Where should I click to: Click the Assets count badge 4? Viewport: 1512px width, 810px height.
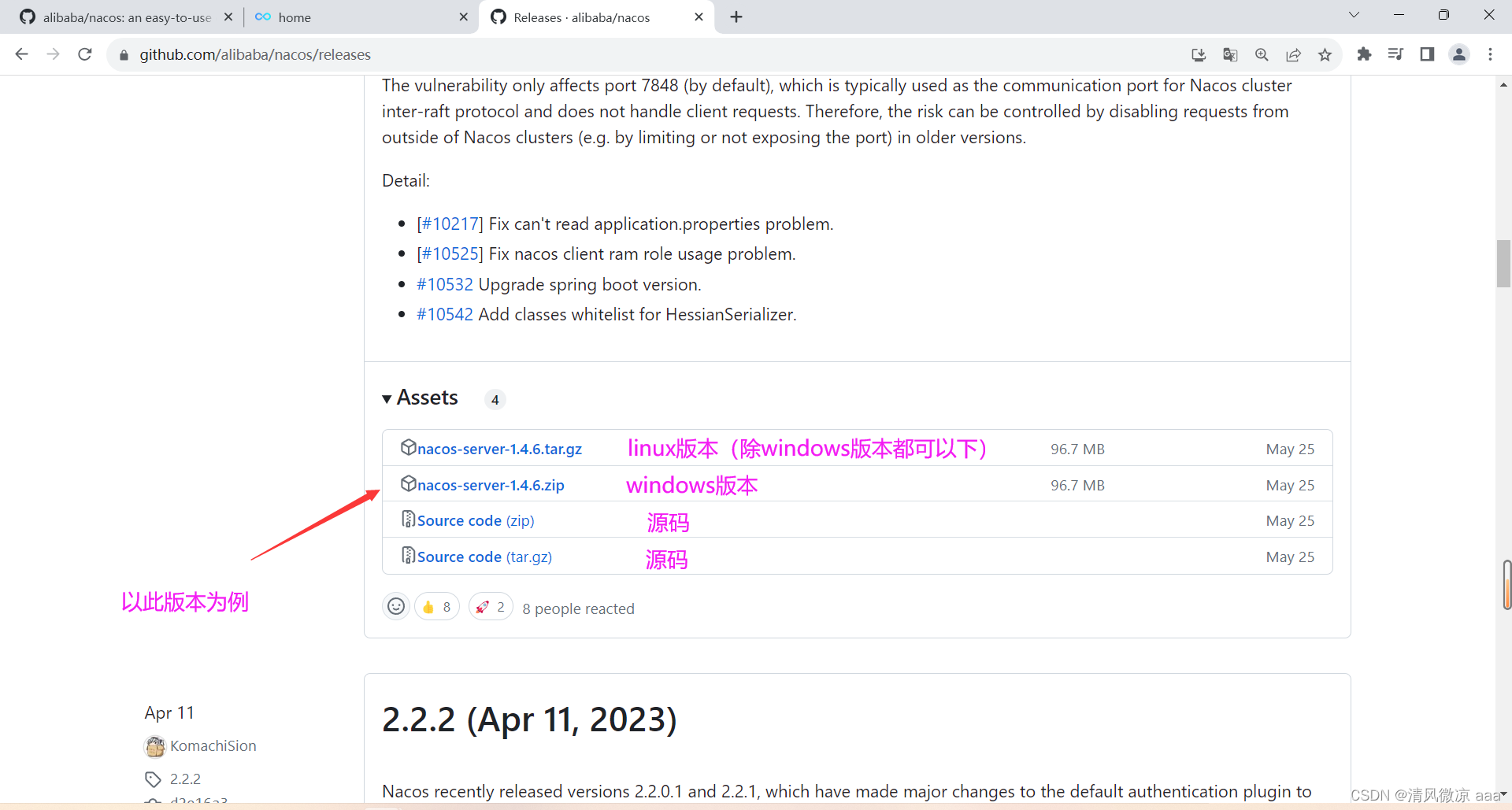click(495, 399)
